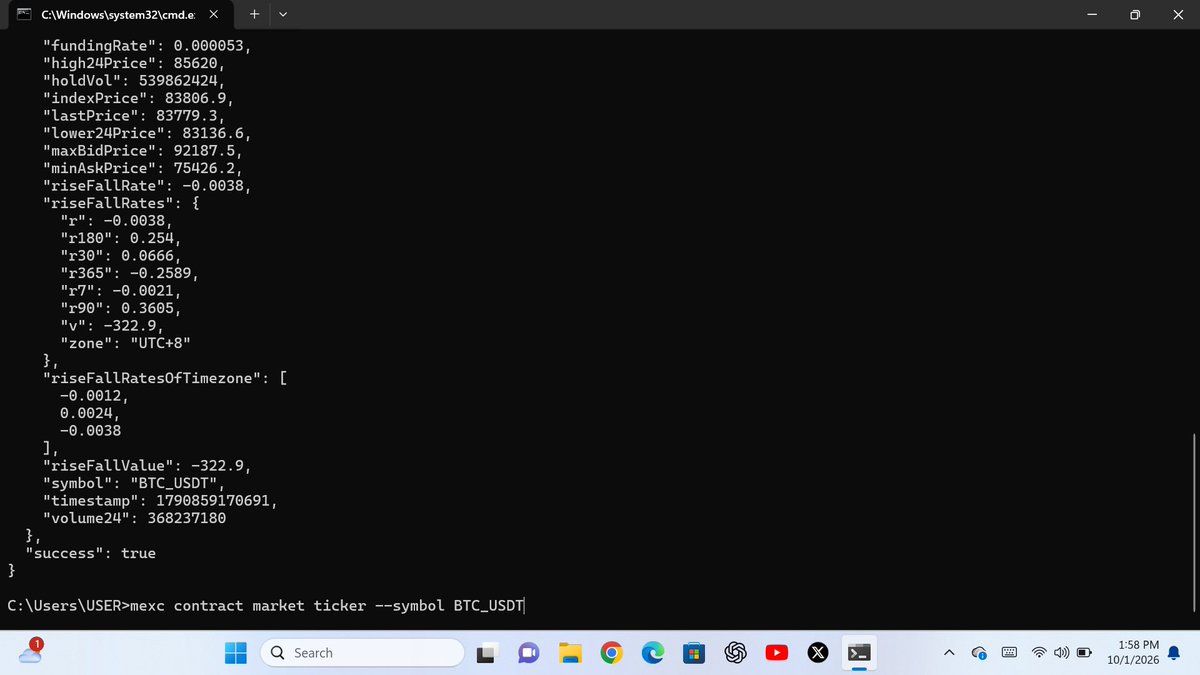Open the new tab profile dropdown
The image size is (1200, 675).
point(283,15)
